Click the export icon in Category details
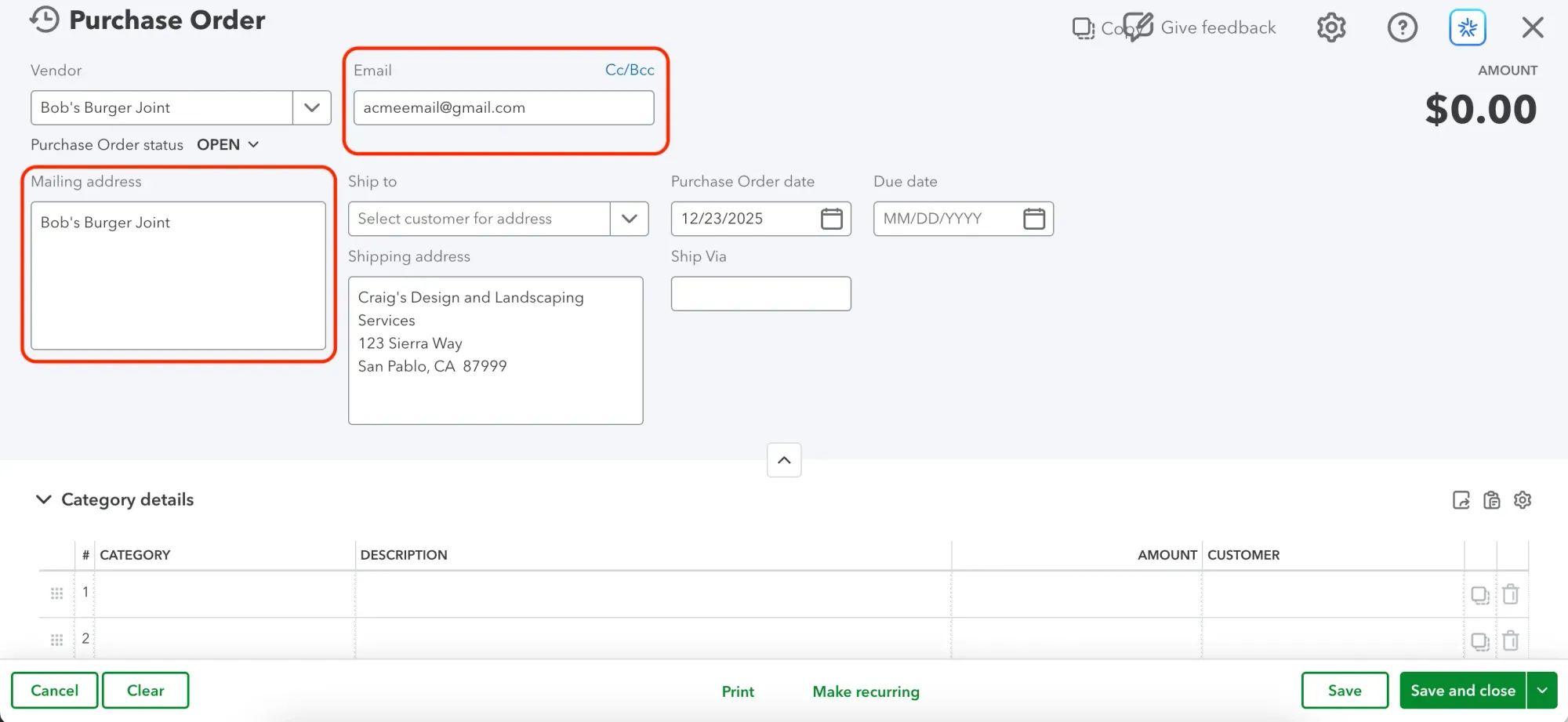Screen dimensions: 1568x722 pyautogui.click(x=1461, y=500)
